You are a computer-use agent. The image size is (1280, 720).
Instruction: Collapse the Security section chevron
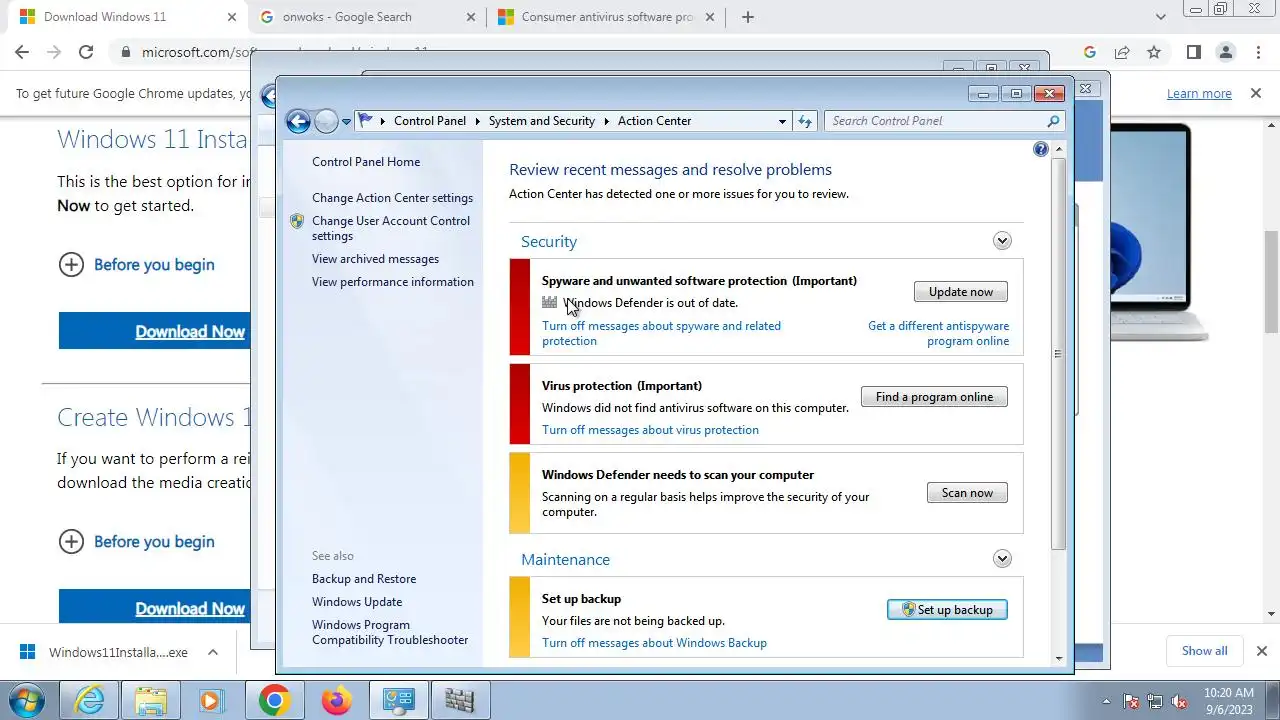click(1002, 241)
